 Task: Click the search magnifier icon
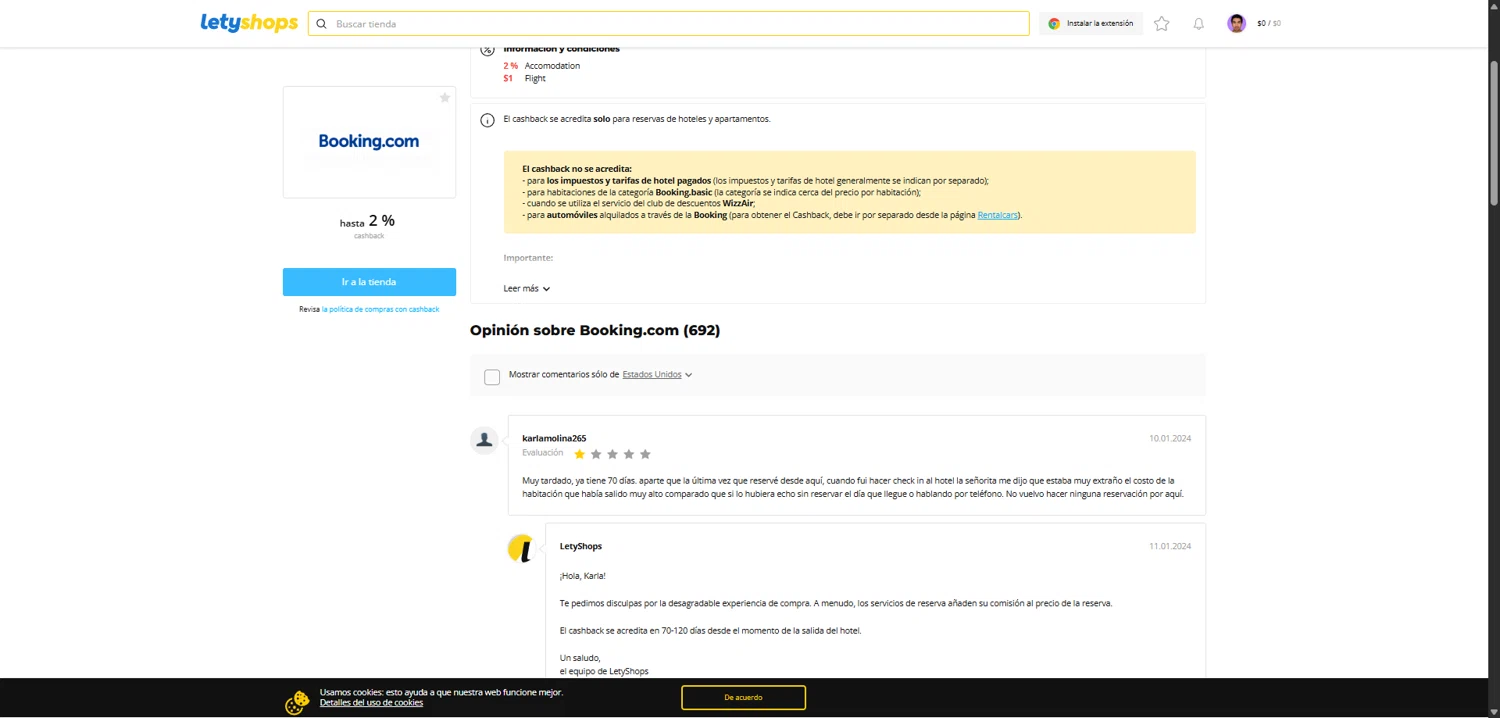(x=321, y=24)
